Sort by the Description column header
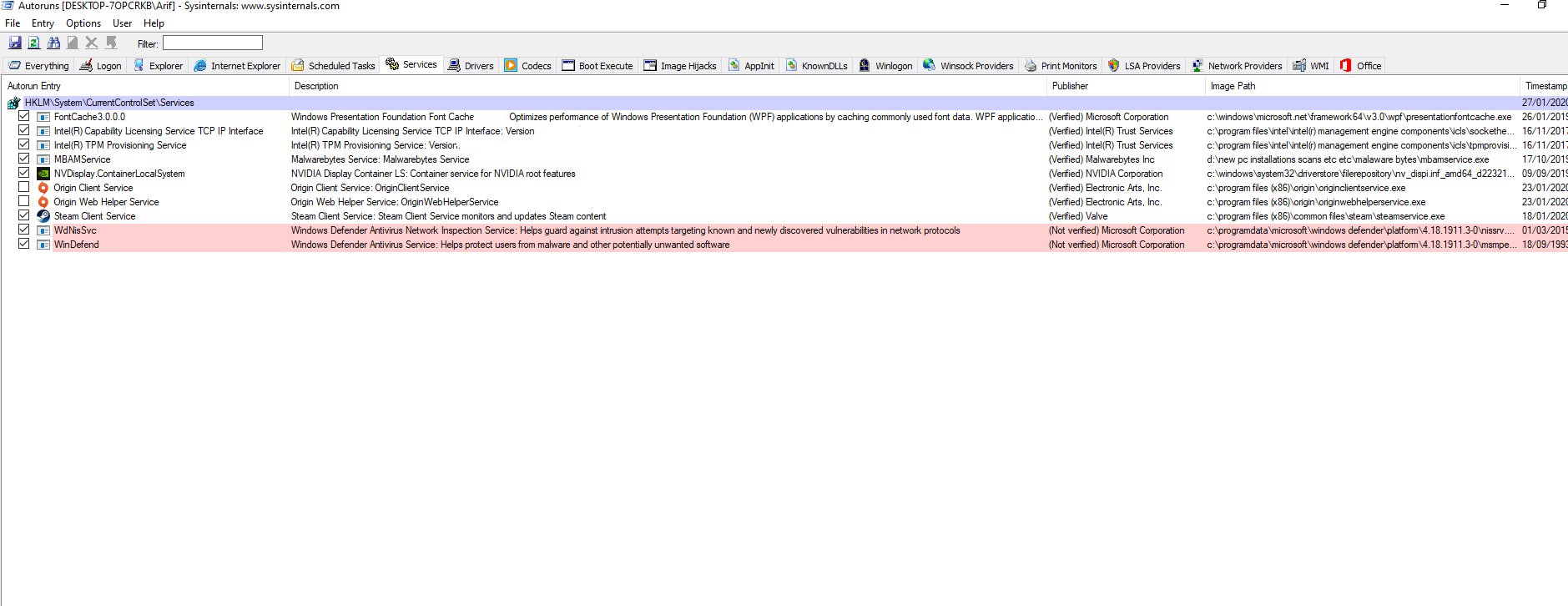 tap(668, 86)
